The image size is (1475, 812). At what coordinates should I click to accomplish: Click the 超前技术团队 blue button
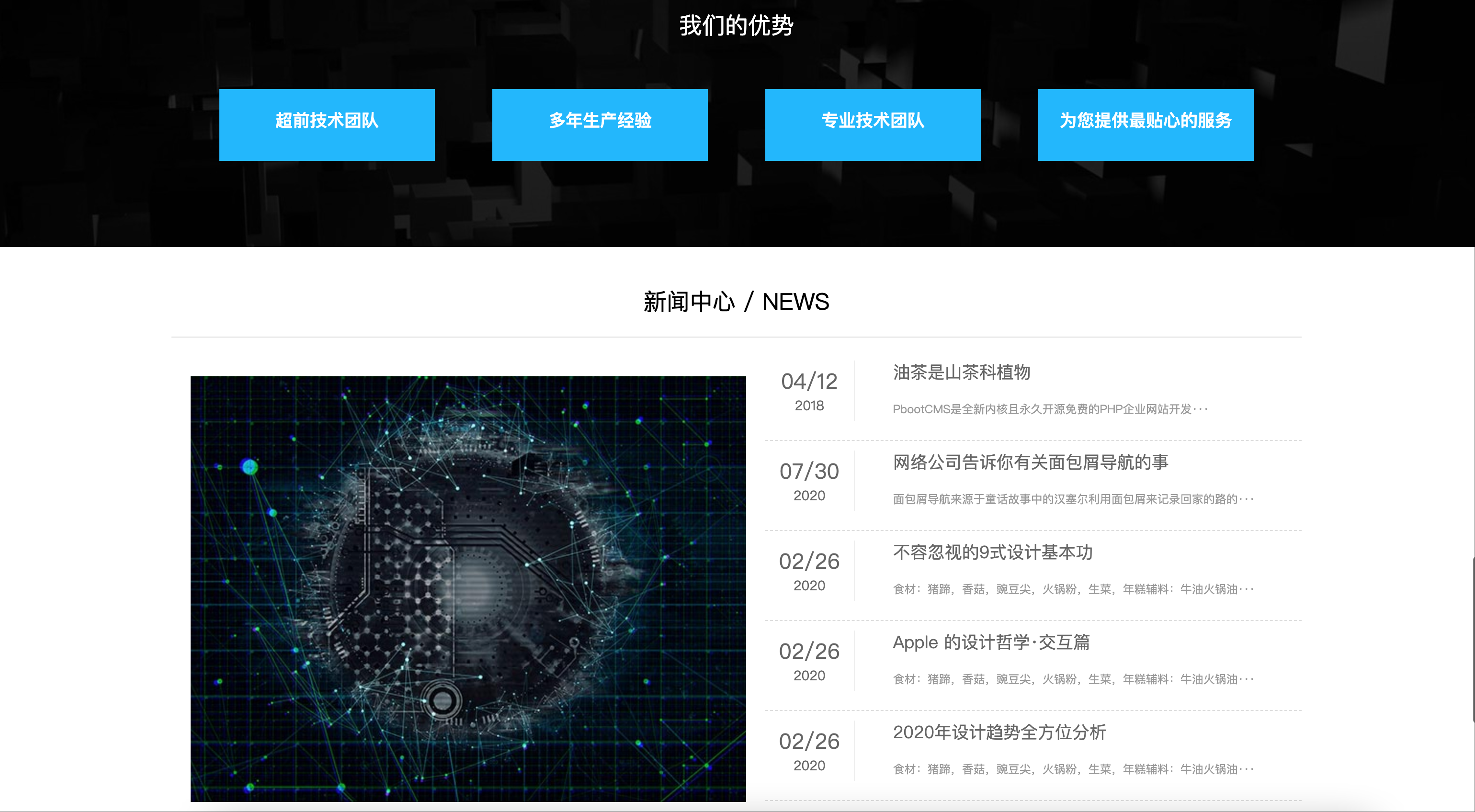(327, 124)
